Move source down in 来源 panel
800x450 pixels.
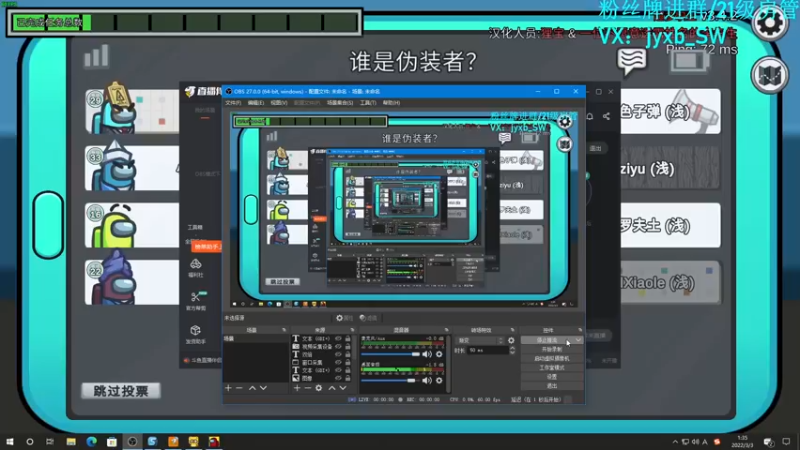pyautogui.click(x=343, y=388)
